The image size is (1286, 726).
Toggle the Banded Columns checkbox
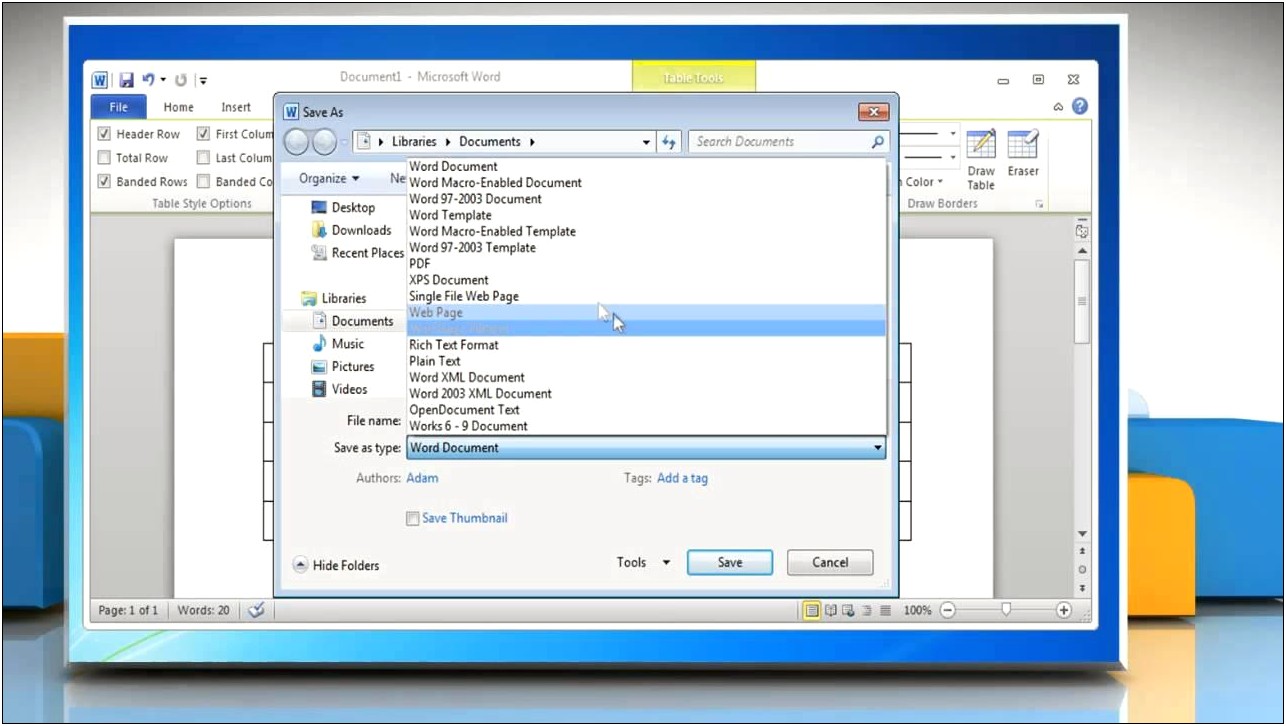(x=203, y=182)
